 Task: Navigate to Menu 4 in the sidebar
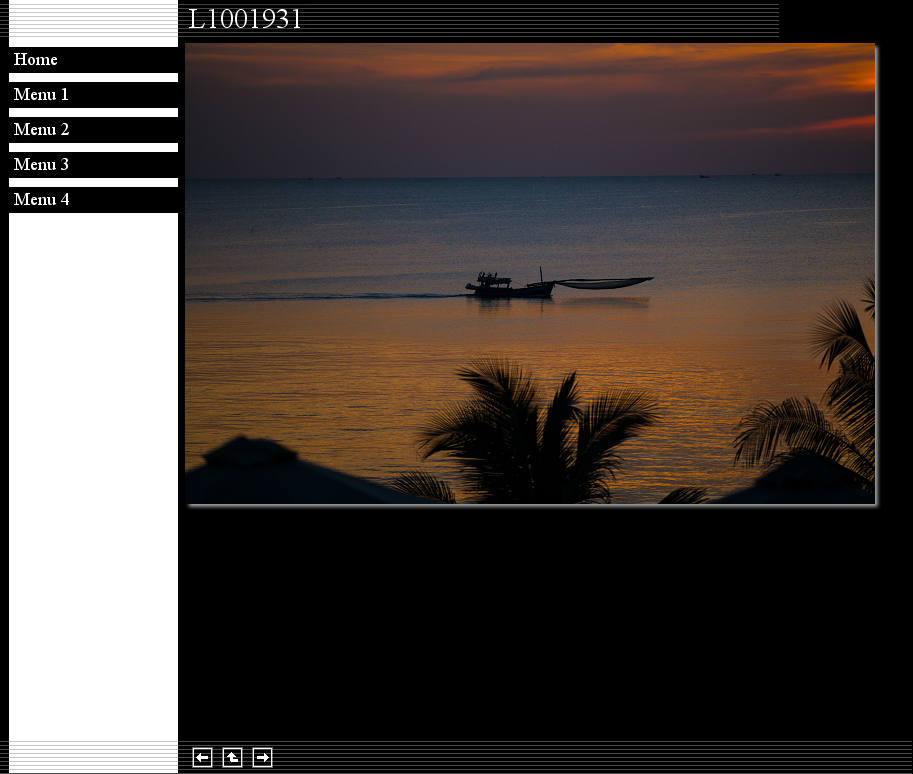click(41, 200)
